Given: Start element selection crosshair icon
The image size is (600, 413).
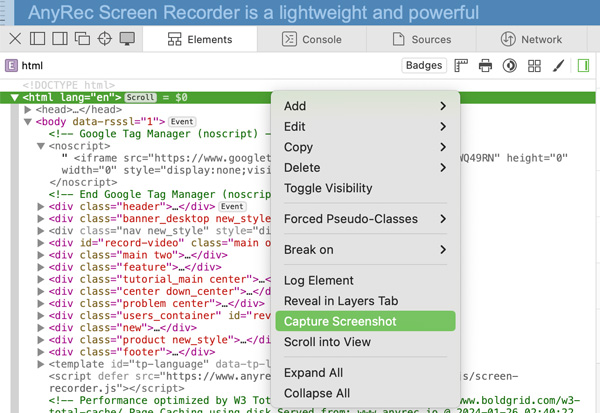Looking at the screenshot, I should (x=104, y=39).
